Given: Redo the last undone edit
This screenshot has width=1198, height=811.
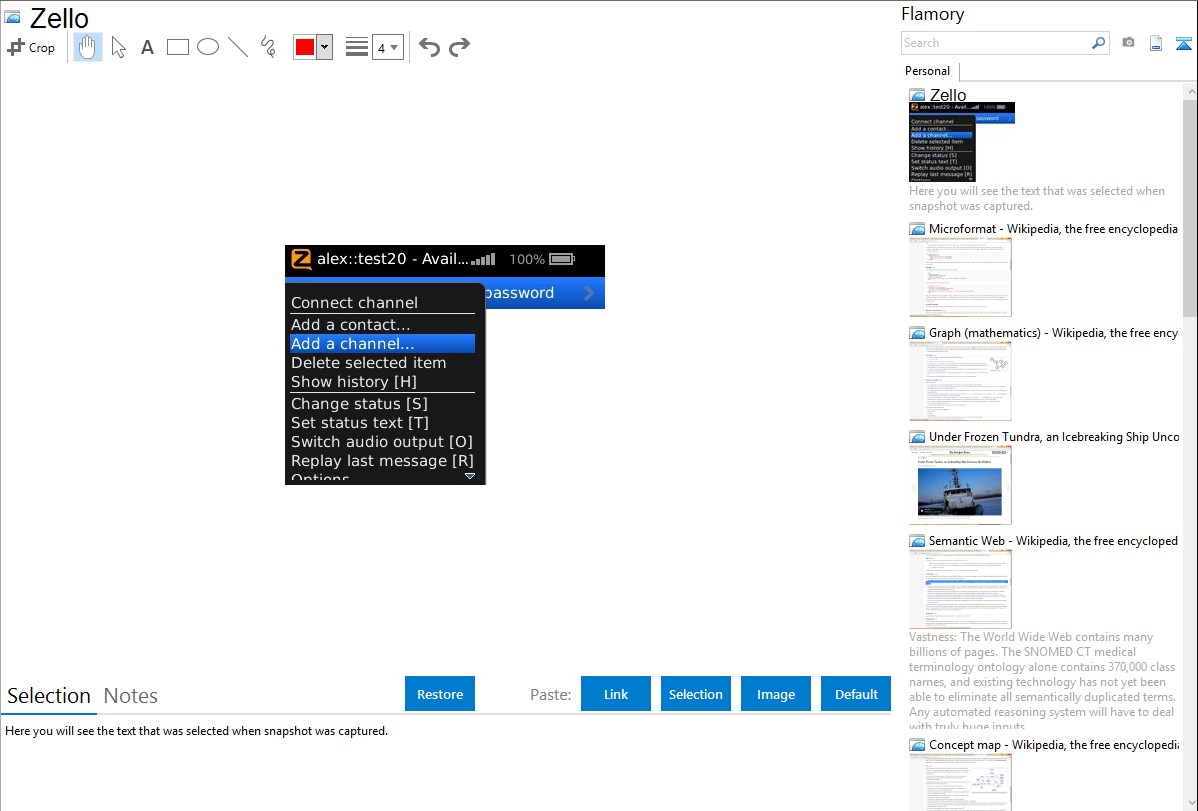Looking at the screenshot, I should 459,47.
